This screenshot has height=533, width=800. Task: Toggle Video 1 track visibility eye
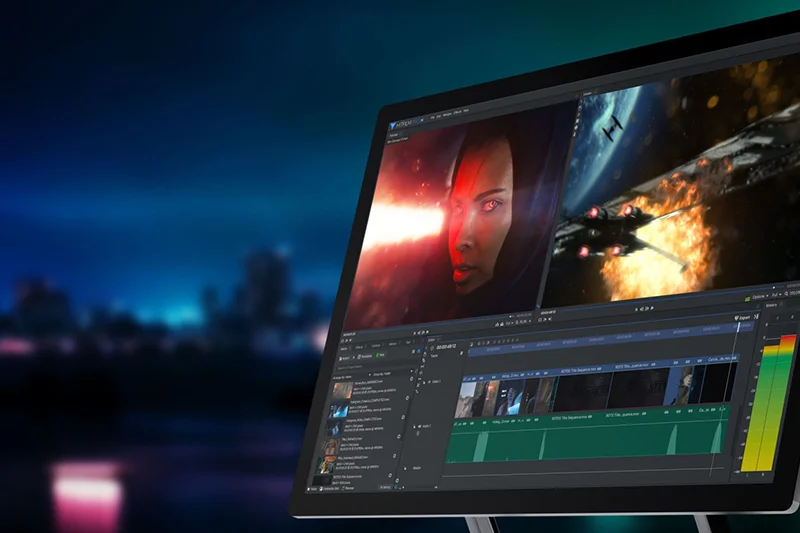point(429,382)
